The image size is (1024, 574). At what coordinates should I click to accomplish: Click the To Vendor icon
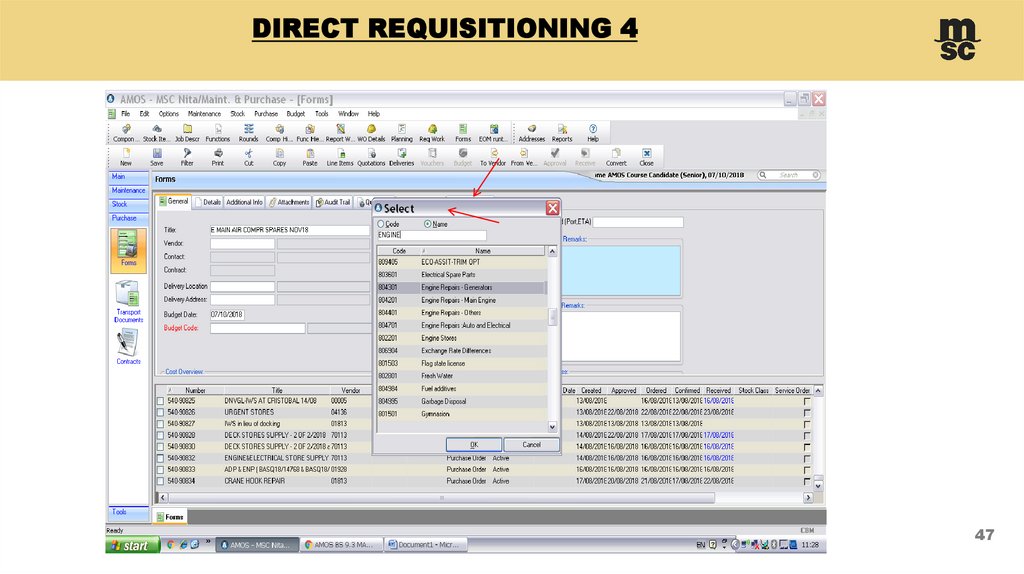coord(493,157)
